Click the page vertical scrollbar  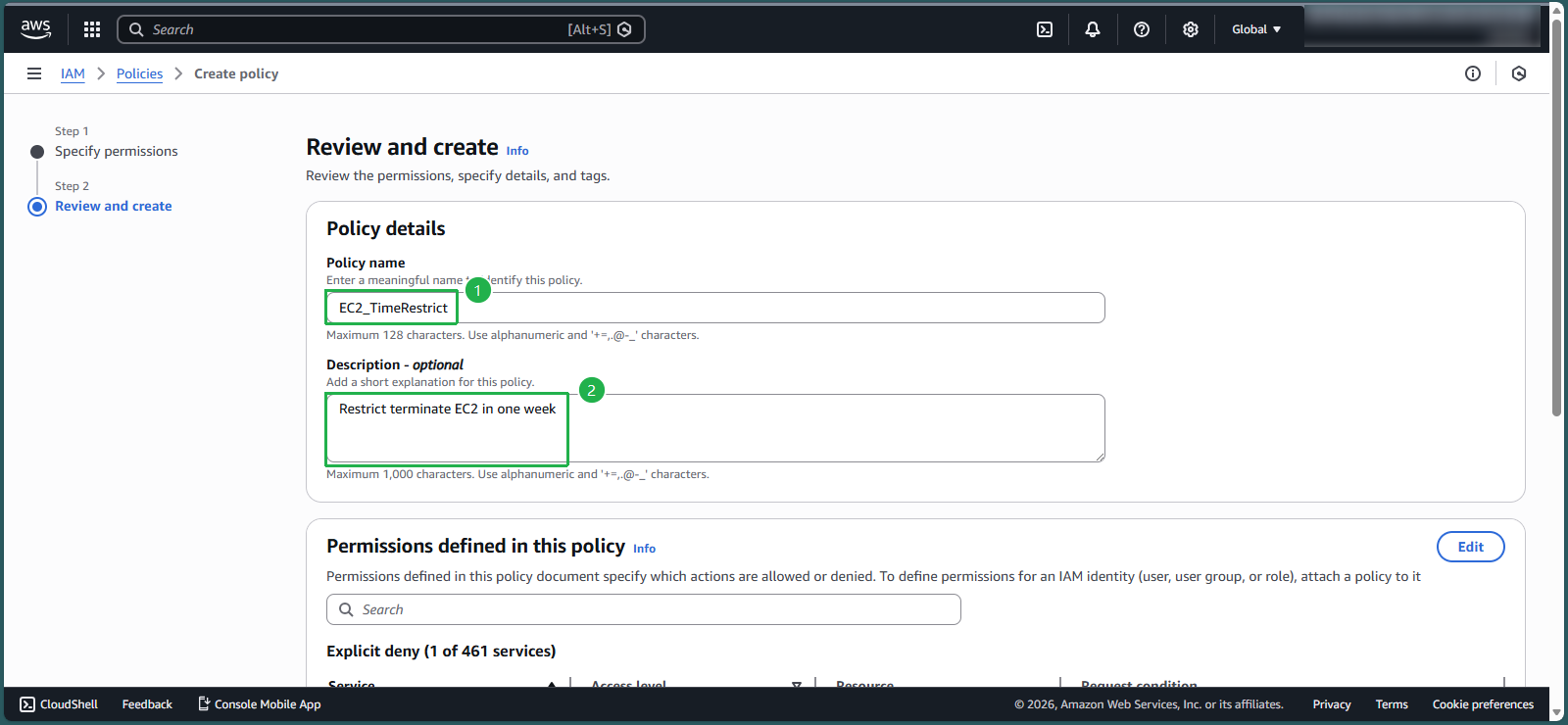pyautogui.click(x=1556, y=216)
